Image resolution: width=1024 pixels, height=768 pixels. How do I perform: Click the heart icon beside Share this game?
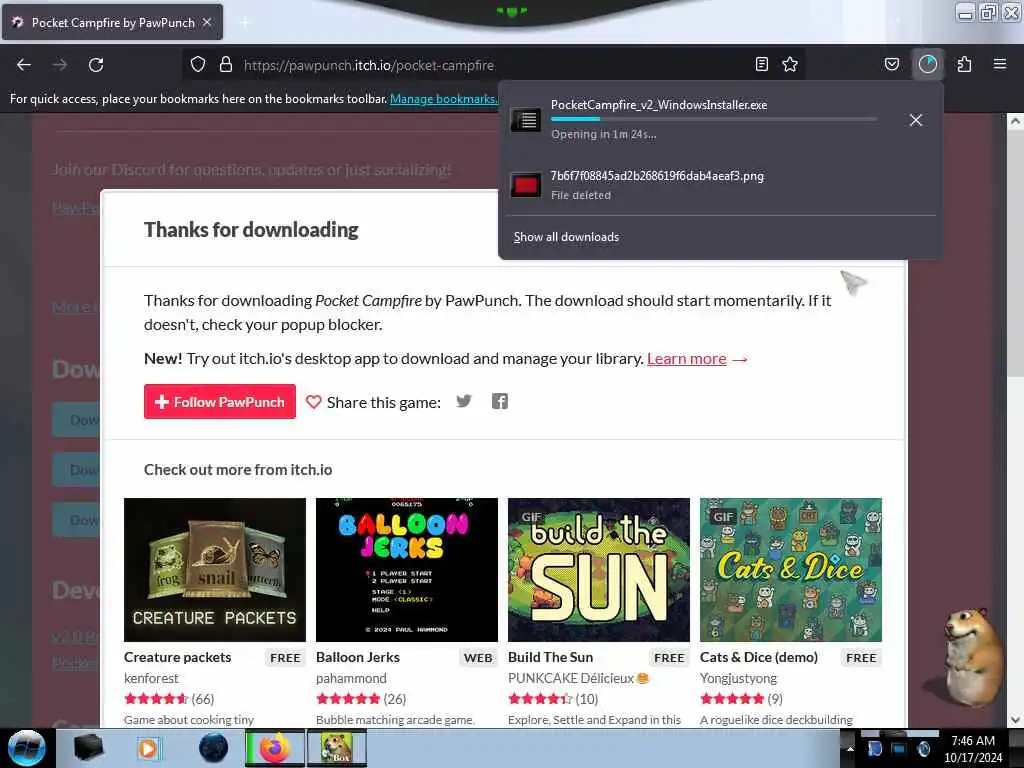click(x=313, y=402)
